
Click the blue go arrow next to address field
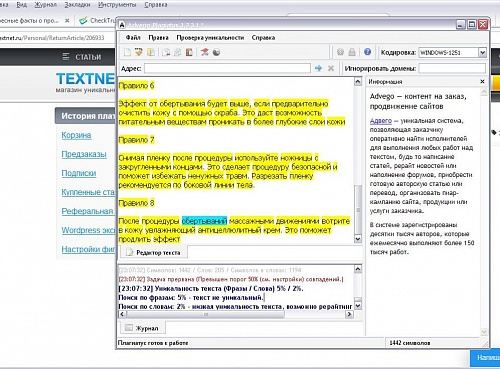tap(318, 68)
